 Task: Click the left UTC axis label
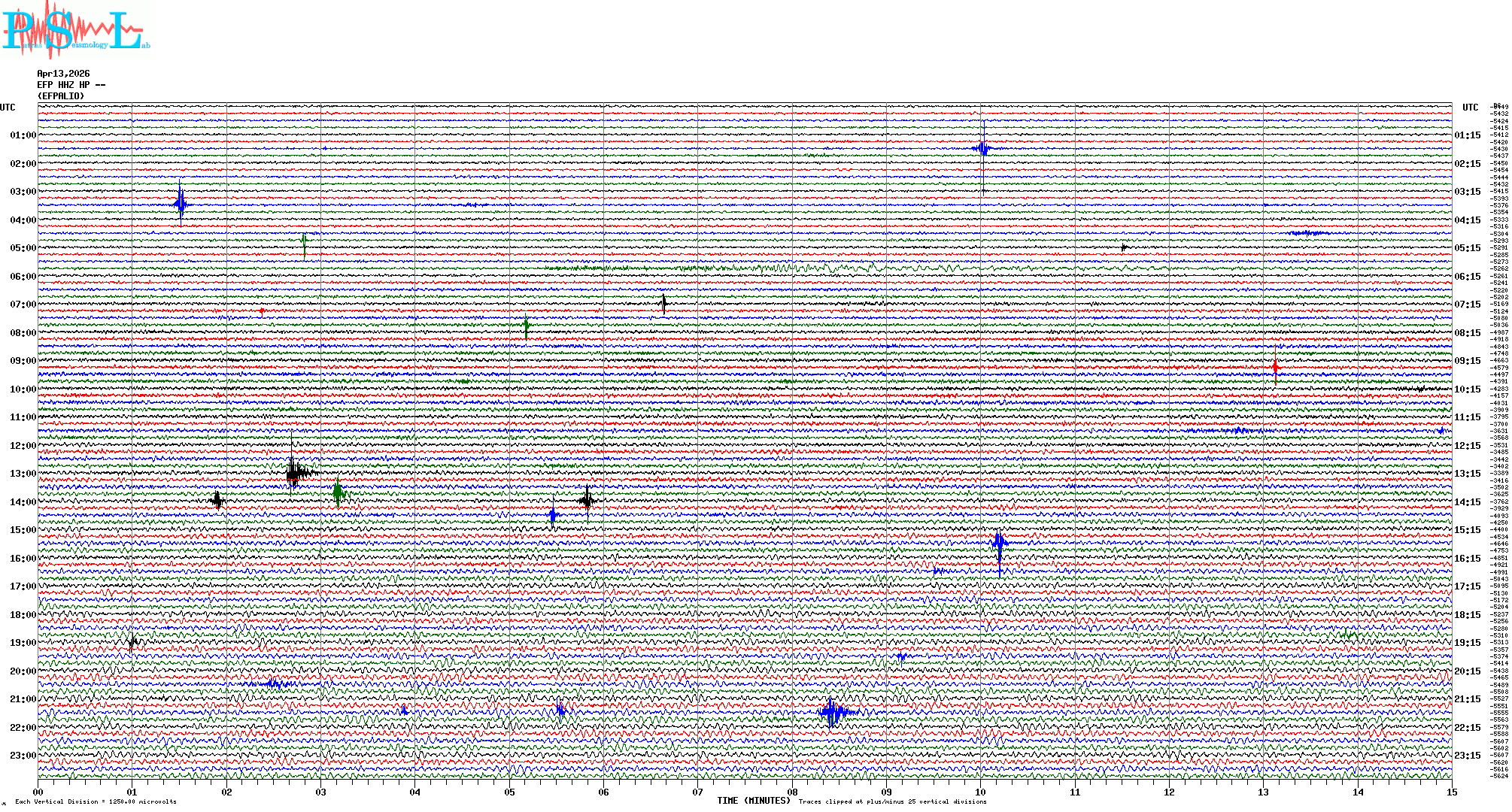click(x=8, y=108)
